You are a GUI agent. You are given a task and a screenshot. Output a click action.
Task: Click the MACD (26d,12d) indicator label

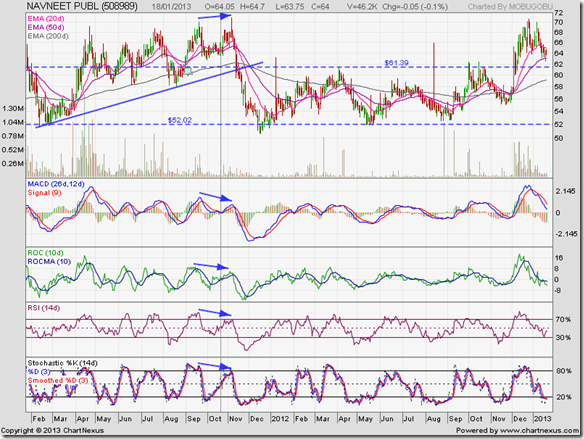(56, 184)
